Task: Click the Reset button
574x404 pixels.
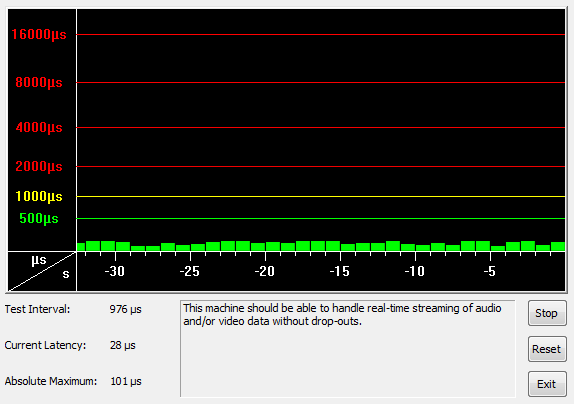Action: coord(547,349)
